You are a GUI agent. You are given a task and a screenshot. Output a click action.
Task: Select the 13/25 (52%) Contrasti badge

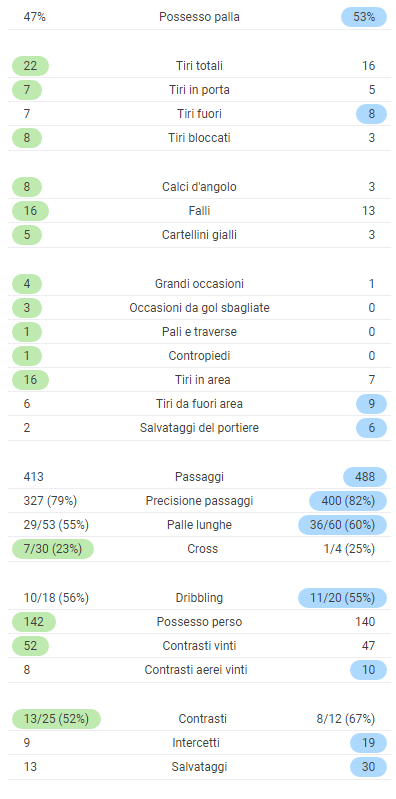pos(56,719)
